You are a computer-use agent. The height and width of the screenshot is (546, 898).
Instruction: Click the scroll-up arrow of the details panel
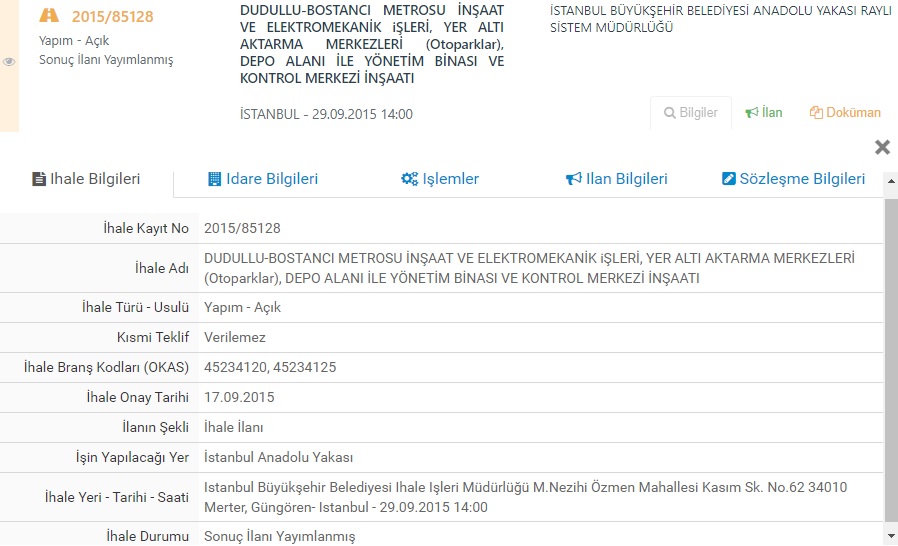tap(890, 184)
